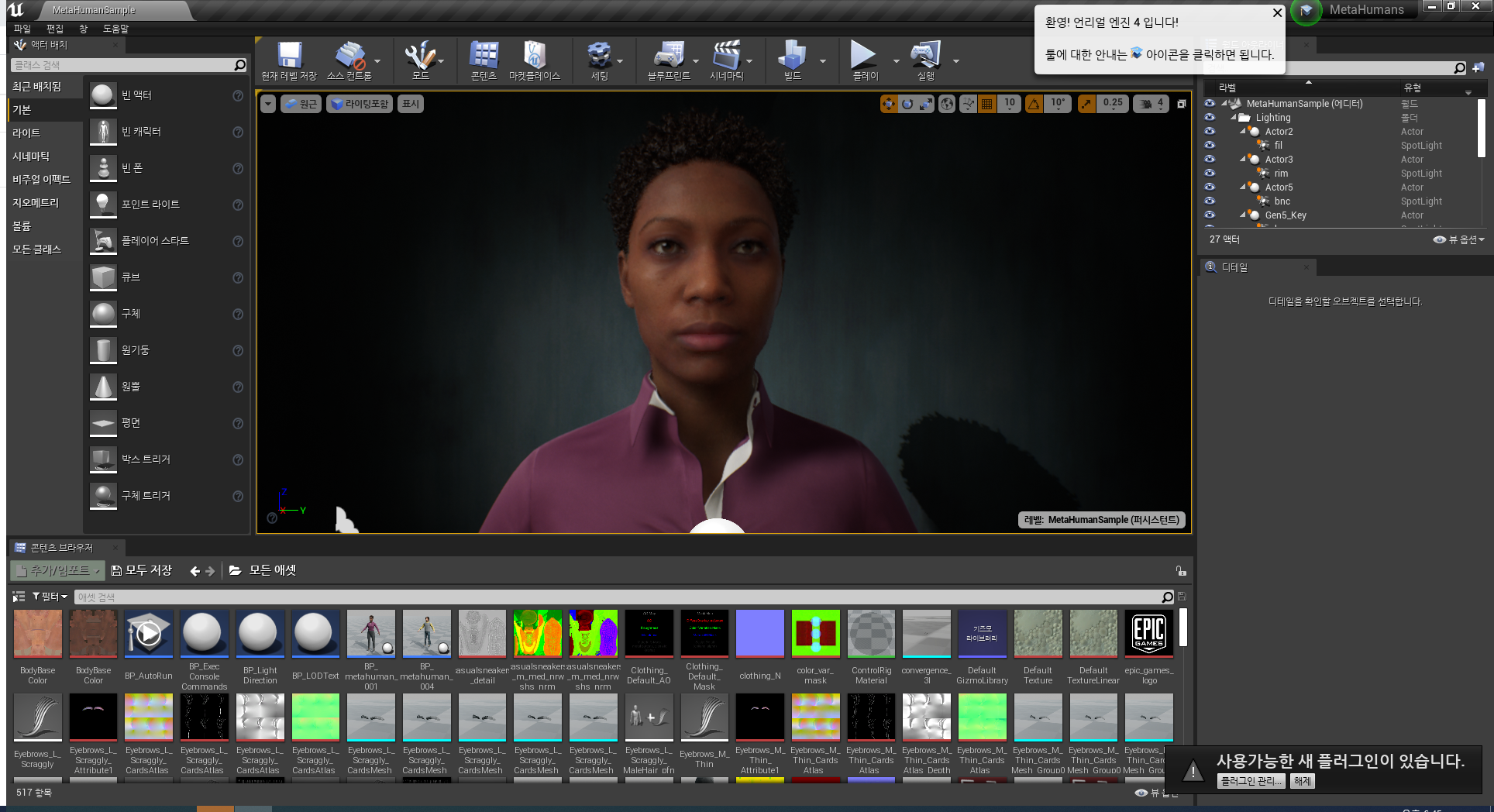Open the File (파일) menu
The image size is (1494, 812).
[x=22, y=29]
